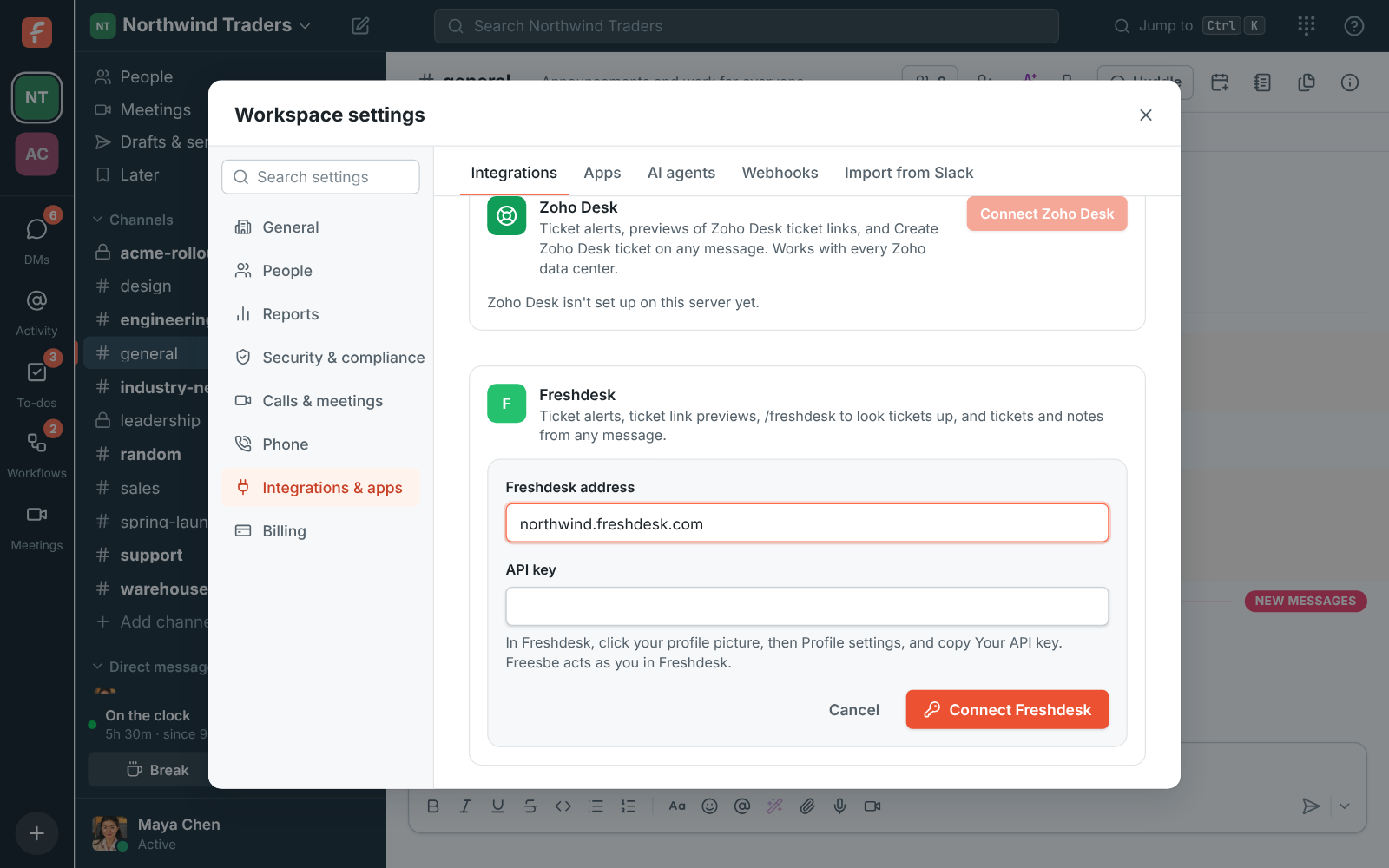Collapse the Channels section

tap(133, 220)
